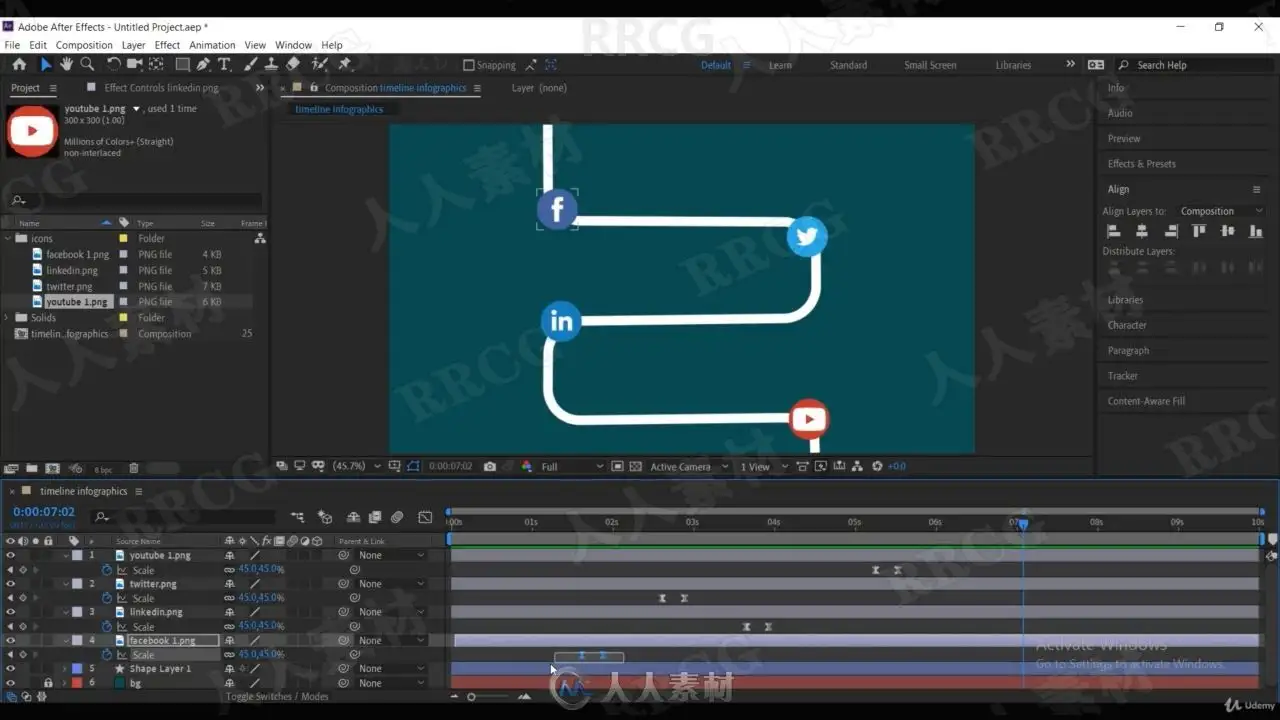
Task: Open the Effects & Presets panel
Action: [x=1141, y=164]
